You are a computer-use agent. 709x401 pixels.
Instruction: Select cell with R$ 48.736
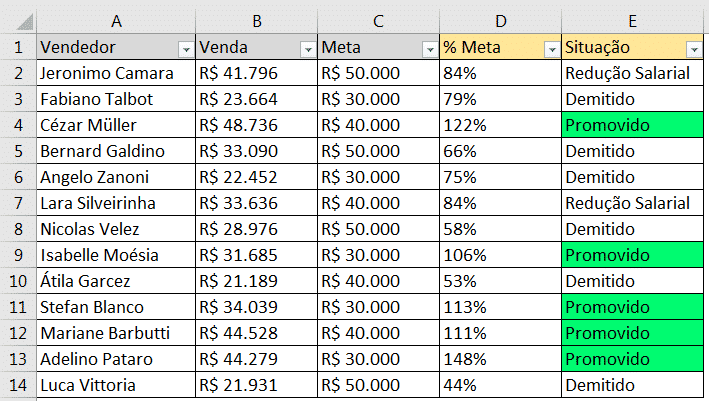[256, 125]
